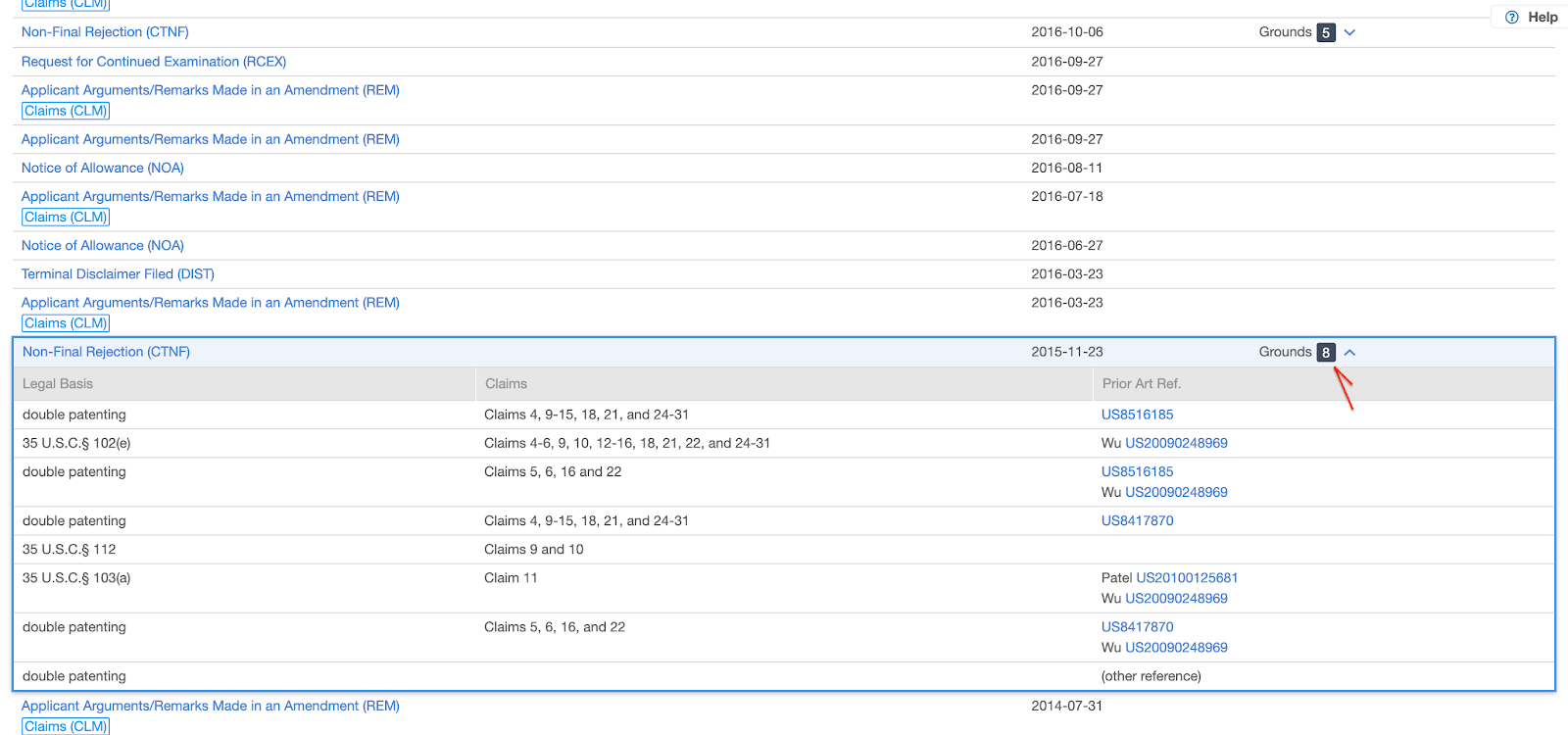Screen dimensions: 1568x735
Task: Click the Grounds label beside badge 8
Action: [1285, 352]
